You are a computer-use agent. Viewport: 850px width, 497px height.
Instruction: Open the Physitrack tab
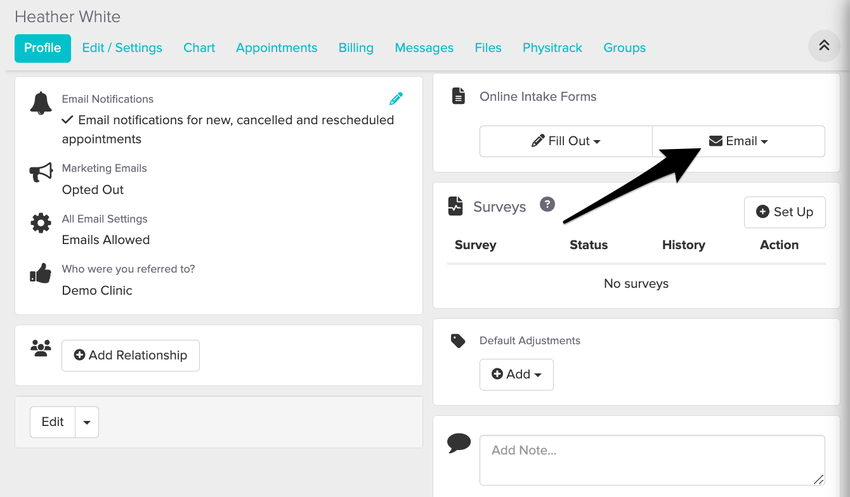click(552, 48)
